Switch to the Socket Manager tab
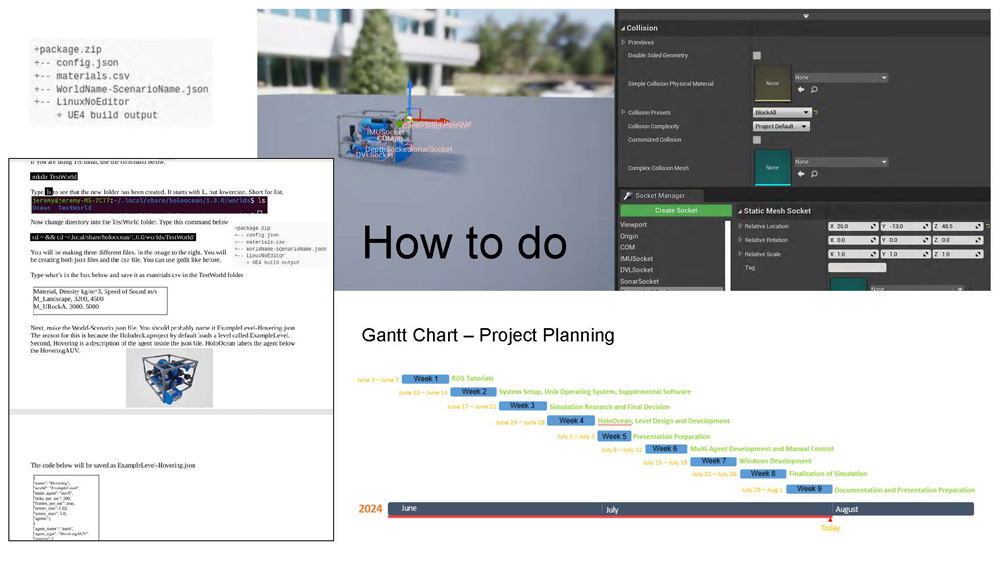The image size is (1000, 563). (660, 196)
